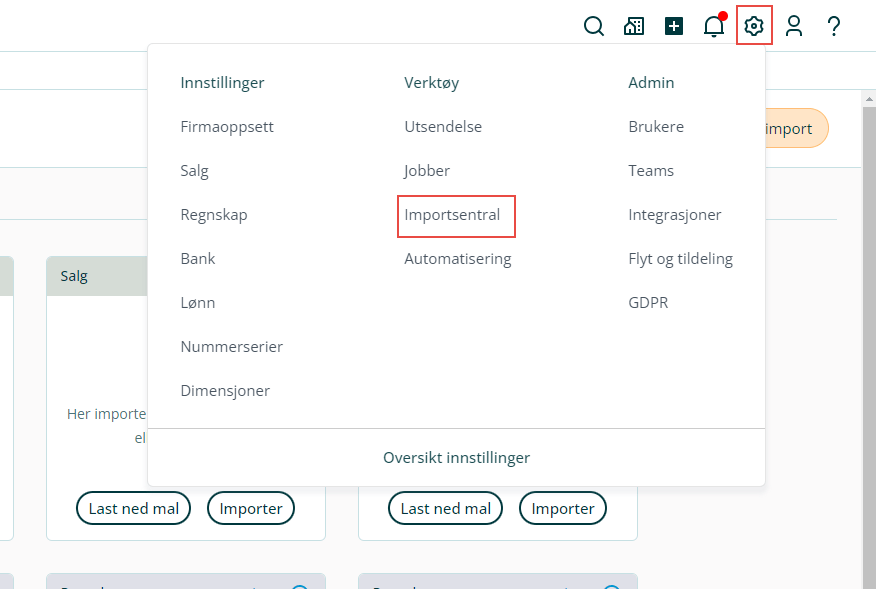This screenshot has height=589, width=876.
Task: Click the company building icon in top bar
Action: [x=634, y=26]
